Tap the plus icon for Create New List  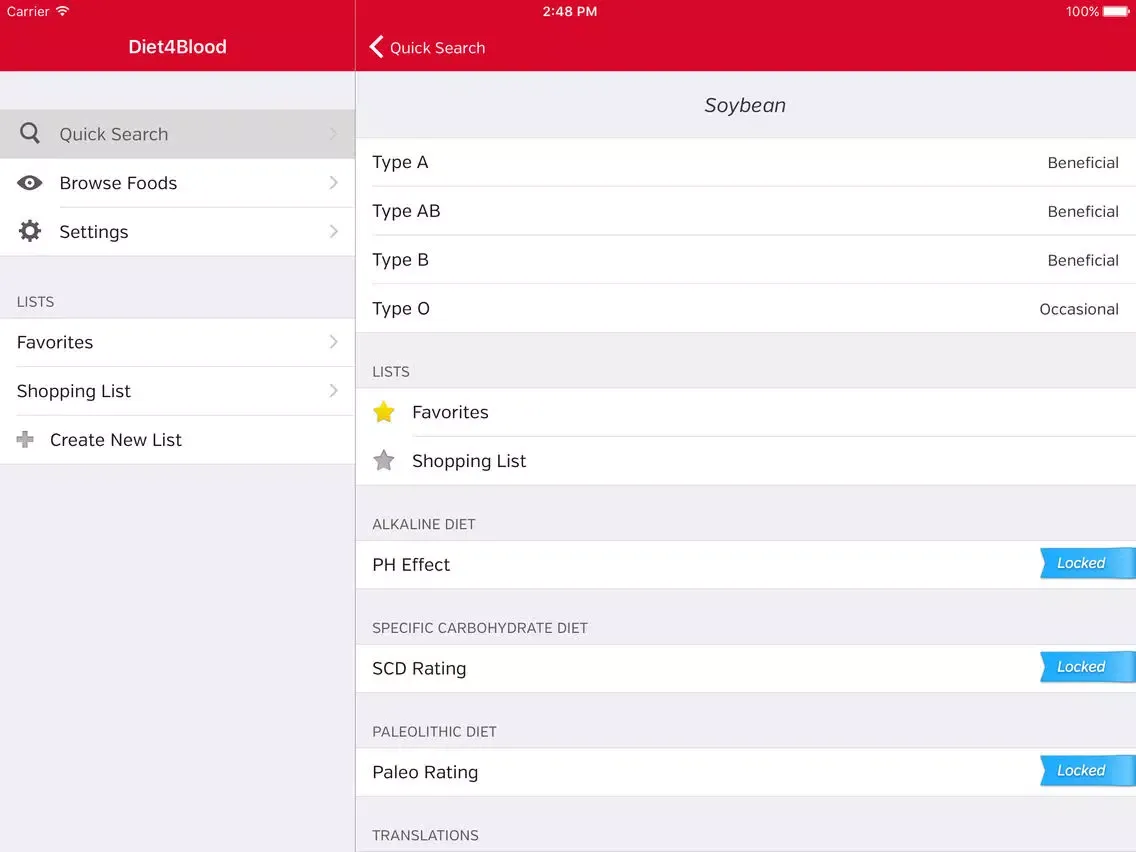tap(25, 439)
